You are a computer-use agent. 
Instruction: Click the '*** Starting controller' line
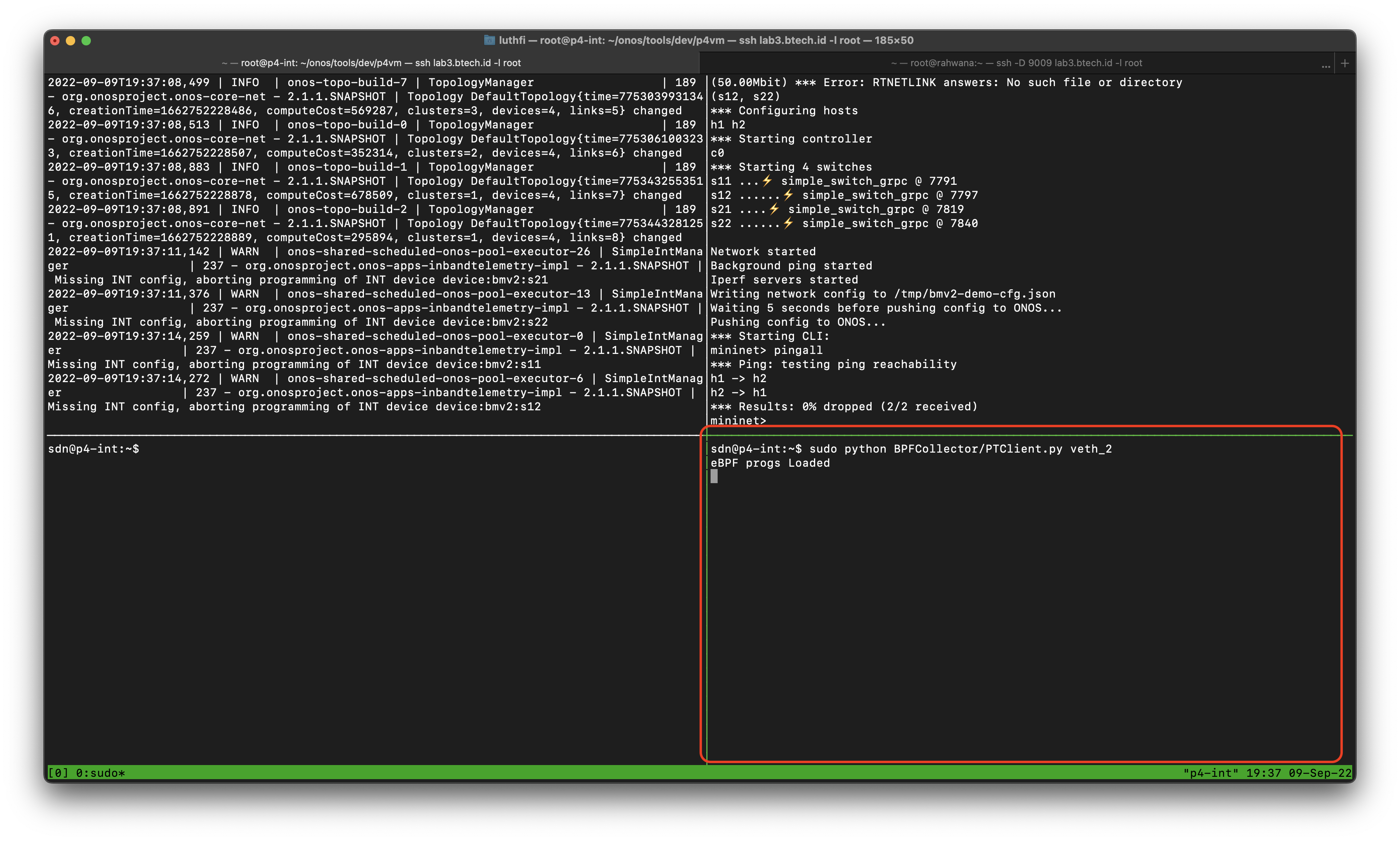pos(791,139)
